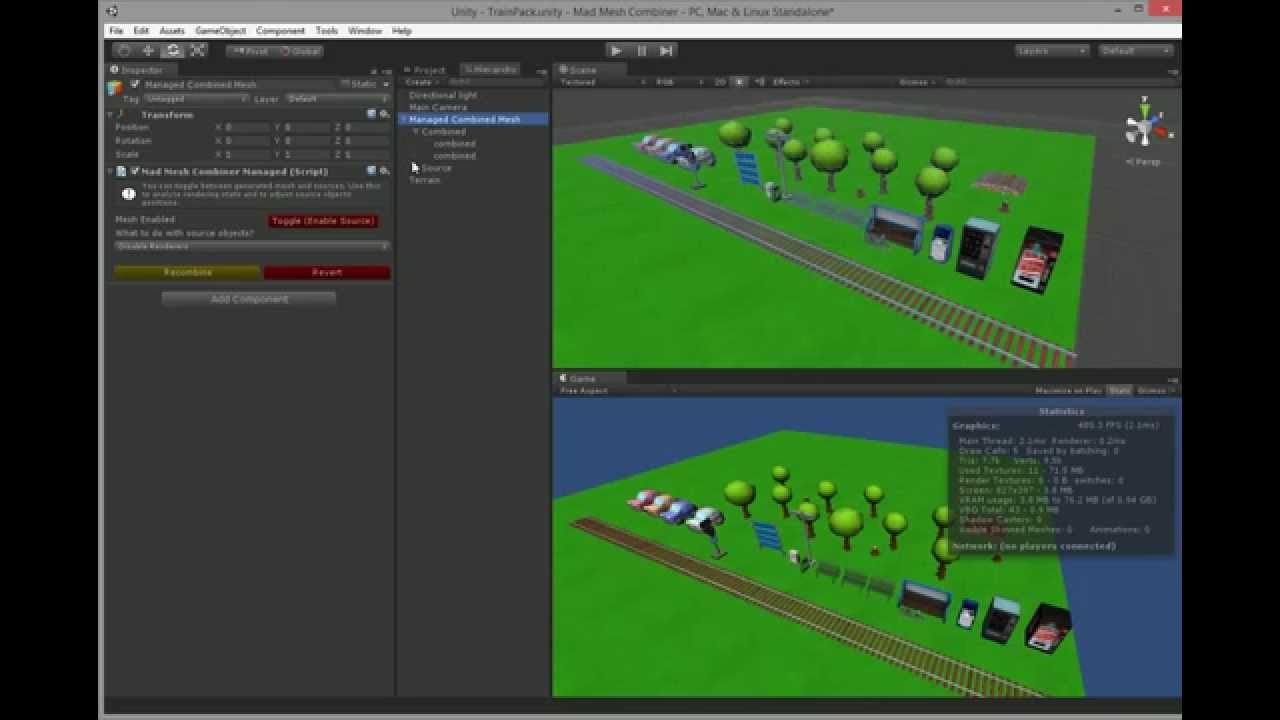Start Play mode with the Play button

[x=616, y=50]
